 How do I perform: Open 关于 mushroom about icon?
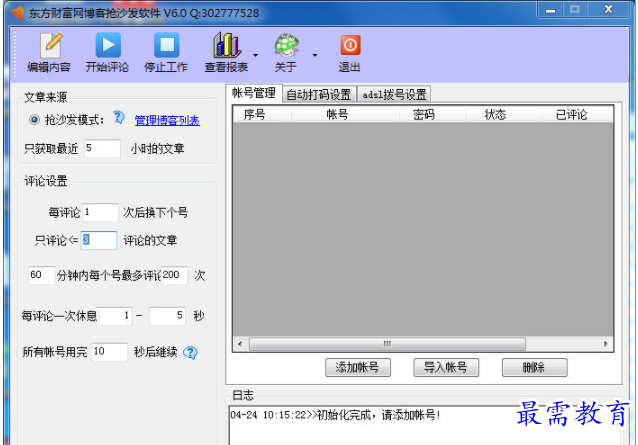pyautogui.click(x=286, y=52)
